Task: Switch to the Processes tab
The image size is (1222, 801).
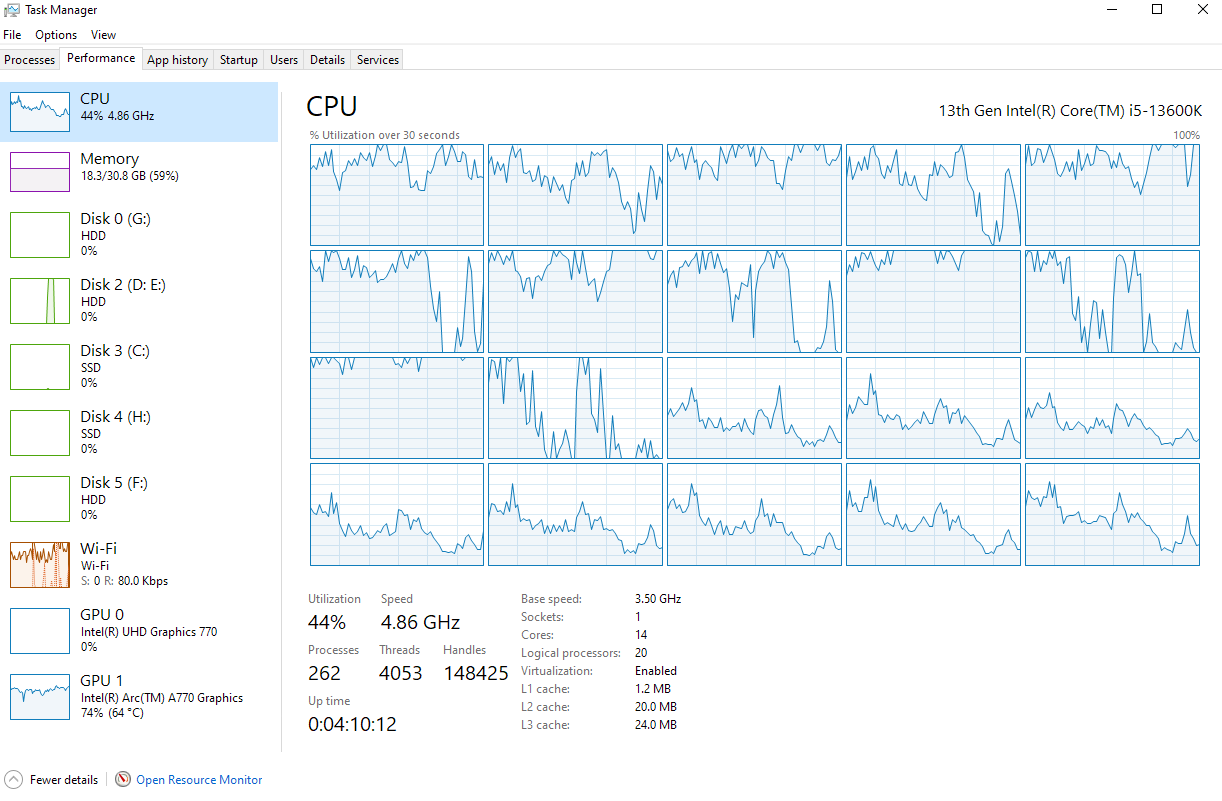Action: (x=30, y=60)
